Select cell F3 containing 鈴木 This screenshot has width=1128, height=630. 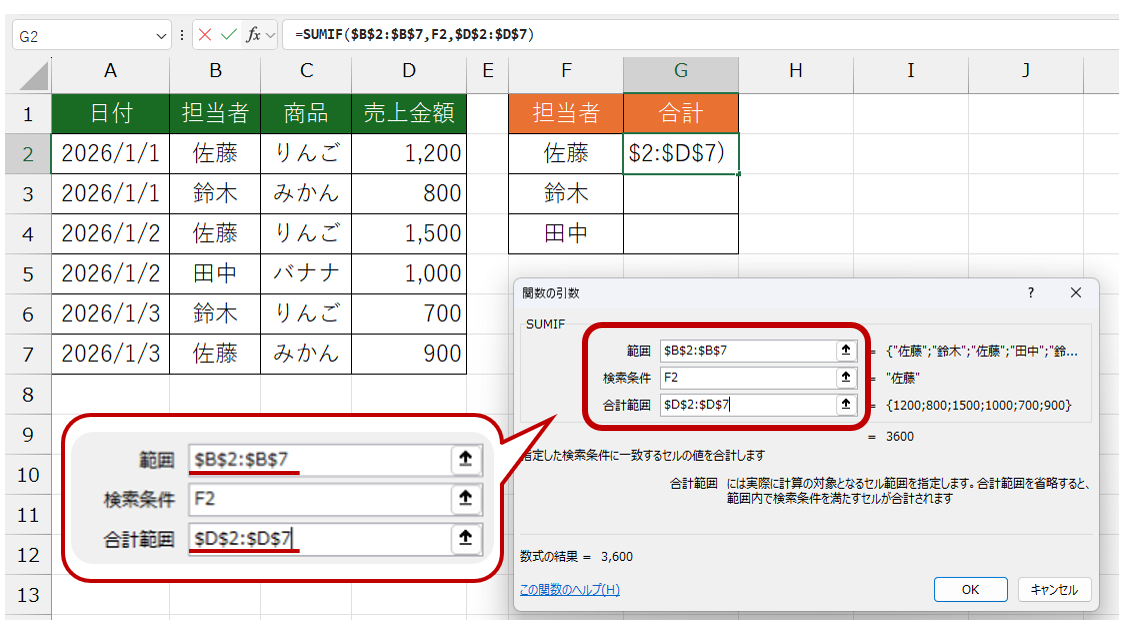(566, 193)
